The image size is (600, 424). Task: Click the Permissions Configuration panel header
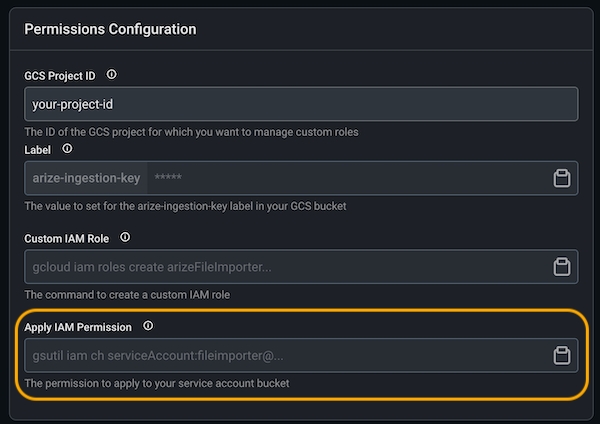pos(110,29)
